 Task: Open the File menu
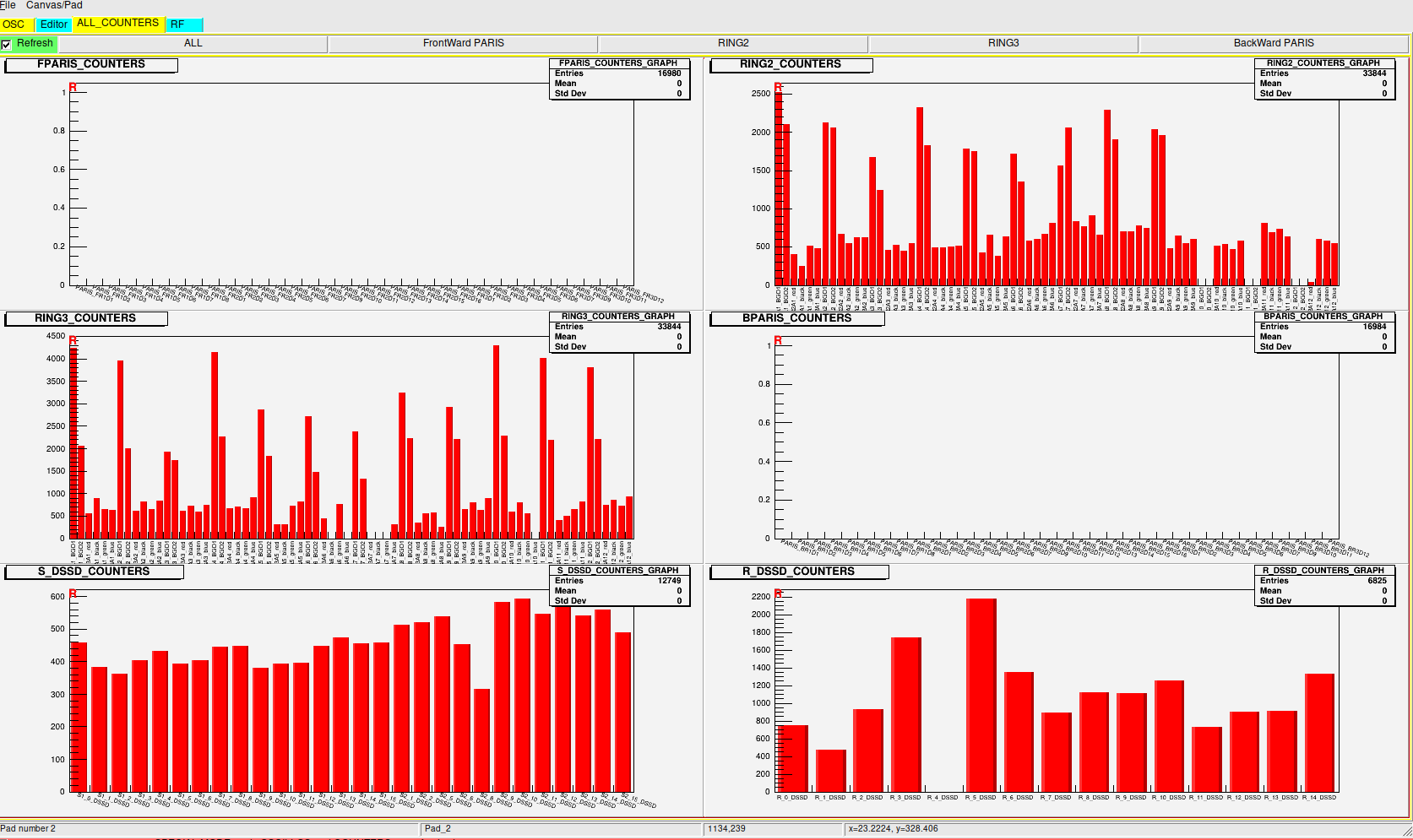(7, 5)
